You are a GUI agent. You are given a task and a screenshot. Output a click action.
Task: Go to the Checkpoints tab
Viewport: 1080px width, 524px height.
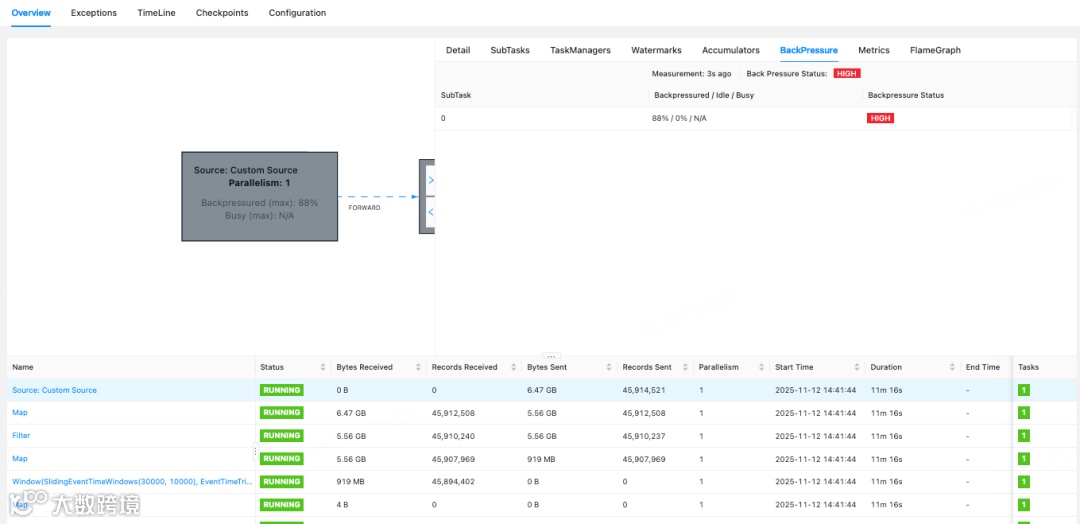tap(222, 13)
